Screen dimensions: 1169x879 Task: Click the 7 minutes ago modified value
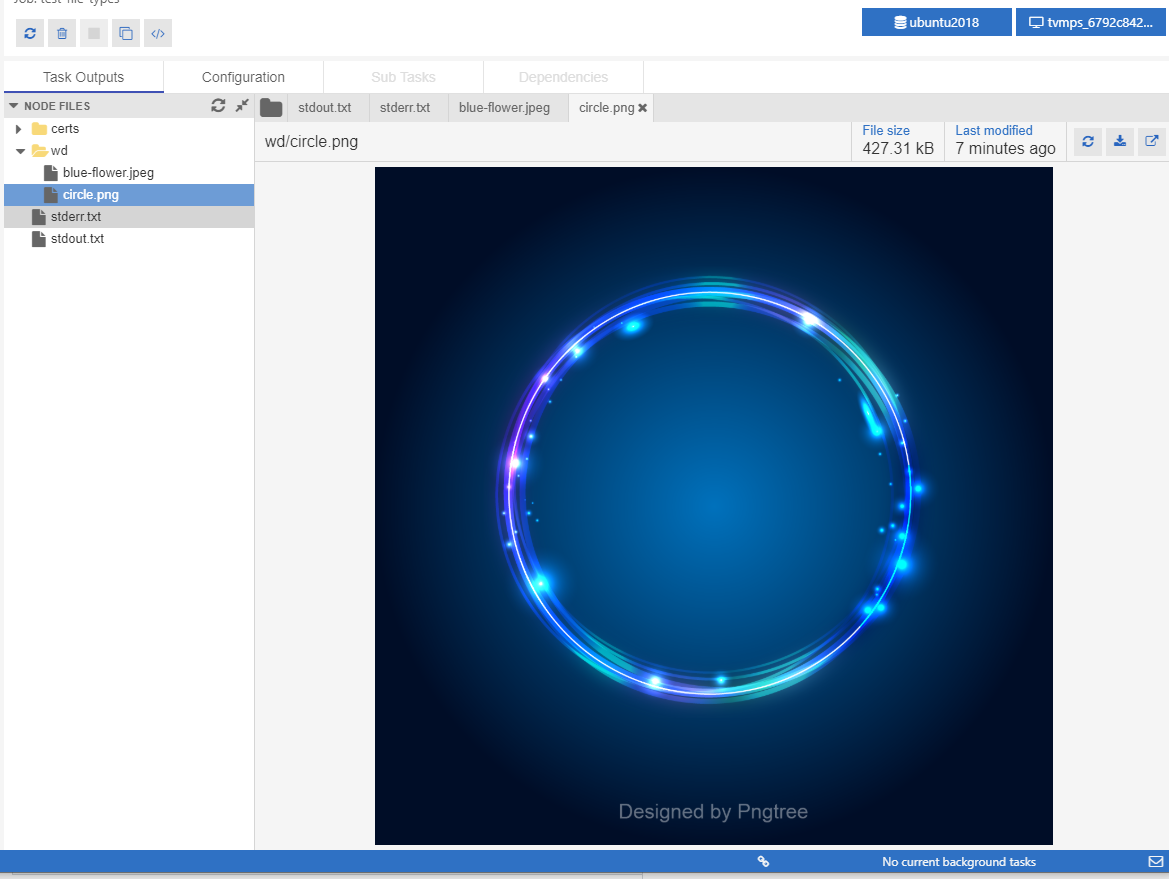click(1005, 148)
